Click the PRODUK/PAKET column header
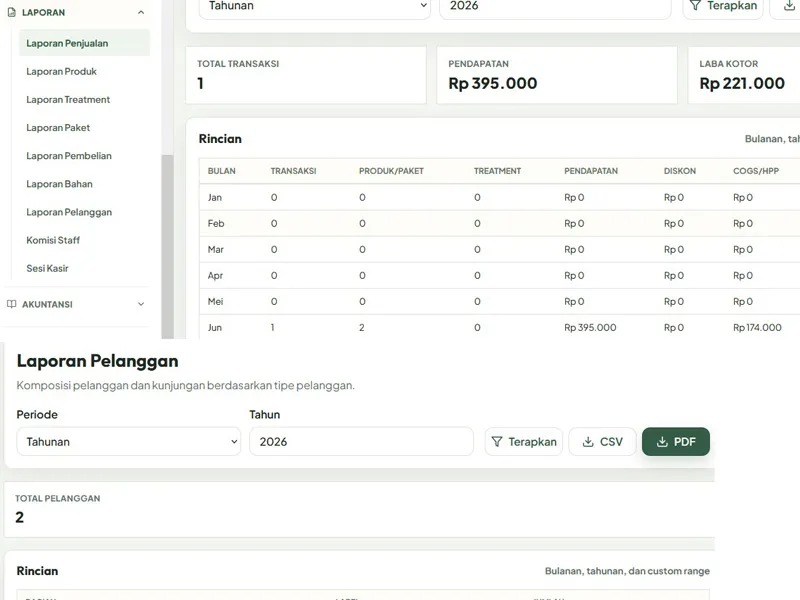Screen dimensions: 800x600 point(391,171)
